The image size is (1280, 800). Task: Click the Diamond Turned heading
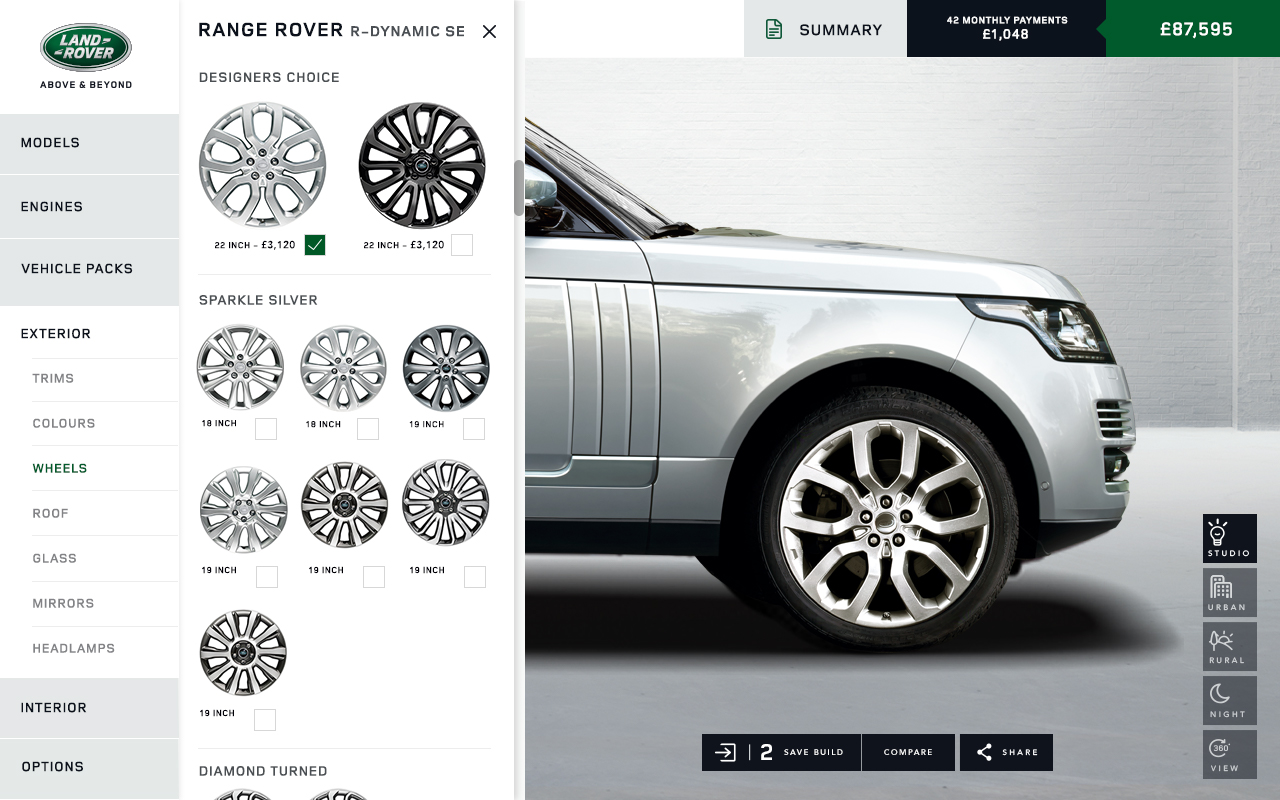(x=263, y=771)
